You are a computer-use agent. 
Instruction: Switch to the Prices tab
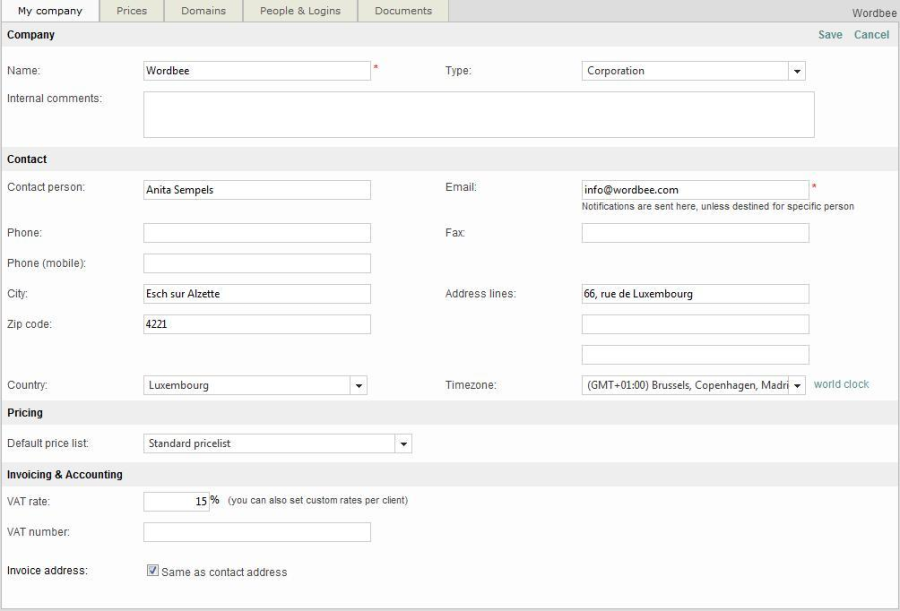pyautogui.click(x=132, y=11)
